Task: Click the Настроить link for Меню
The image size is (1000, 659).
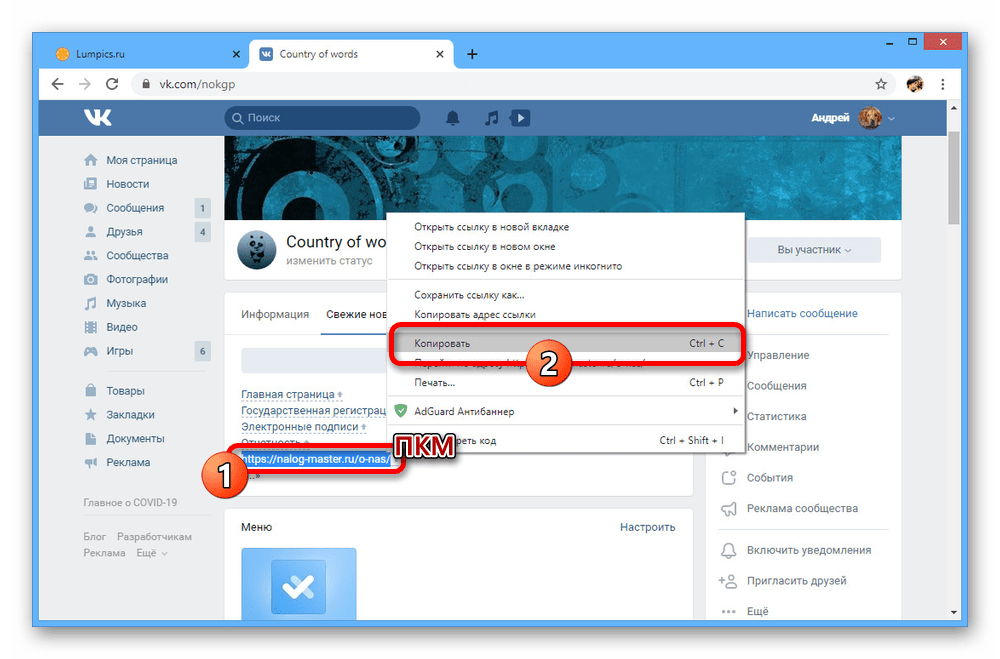Action: [647, 527]
